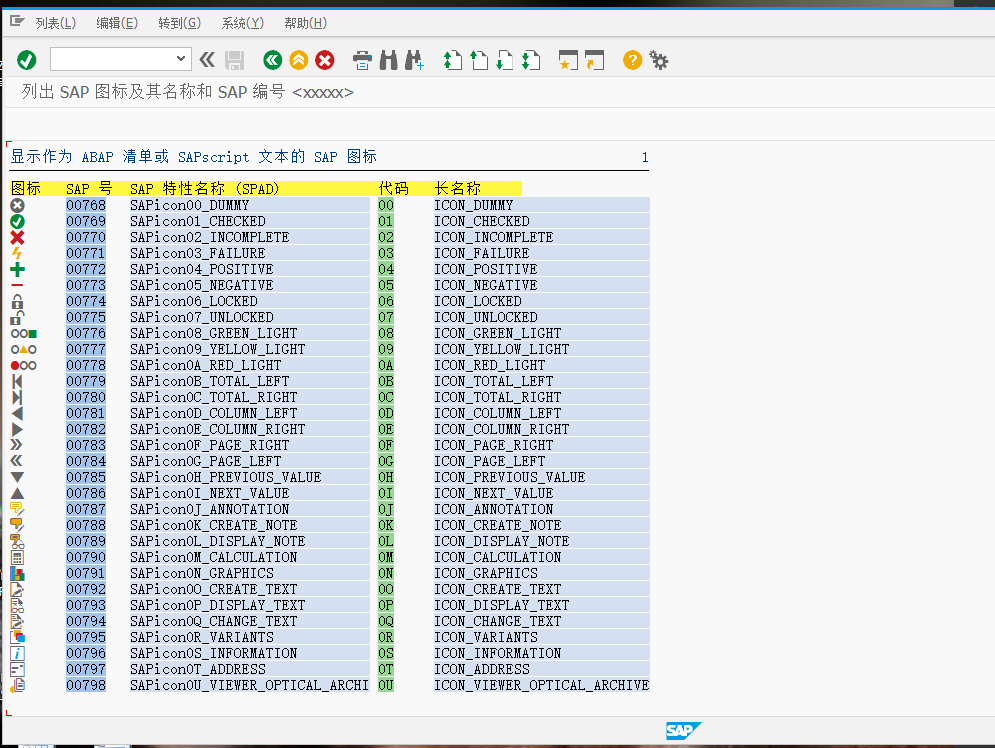Open the 系统(Y) menu
The image size is (995, 748).
pos(242,22)
